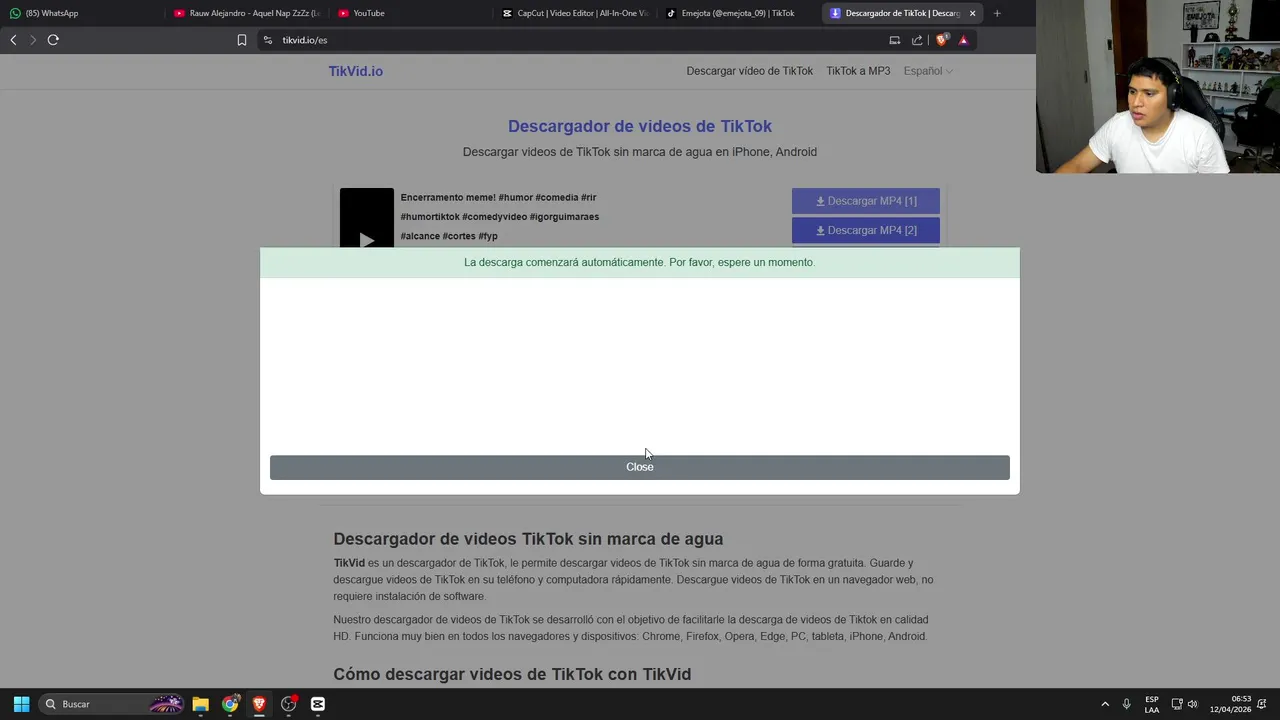This screenshot has width=1280, height=720.
Task: Switch to Emejota TikTok tab
Action: pyautogui.click(x=738, y=13)
